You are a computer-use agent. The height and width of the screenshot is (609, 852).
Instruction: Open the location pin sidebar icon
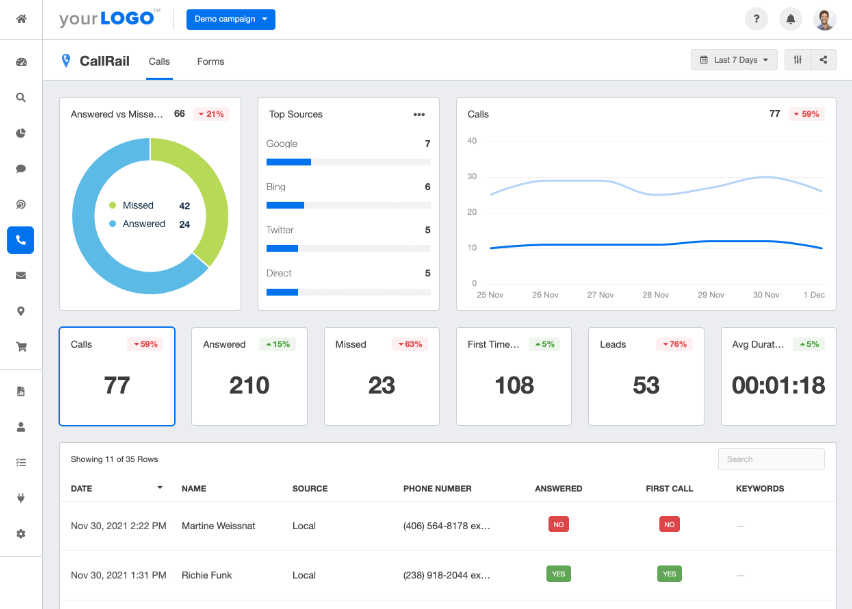21,310
